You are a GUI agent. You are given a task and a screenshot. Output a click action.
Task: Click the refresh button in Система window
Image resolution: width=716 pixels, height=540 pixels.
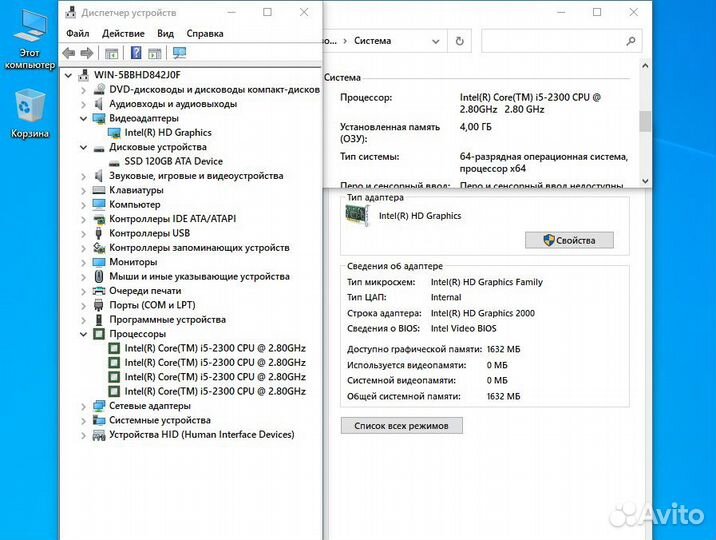click(459, 42)
